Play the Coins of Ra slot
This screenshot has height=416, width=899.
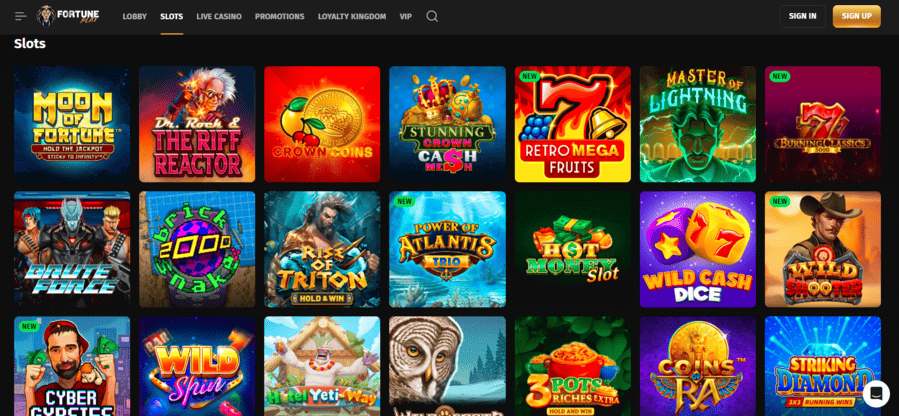[698, 366]
